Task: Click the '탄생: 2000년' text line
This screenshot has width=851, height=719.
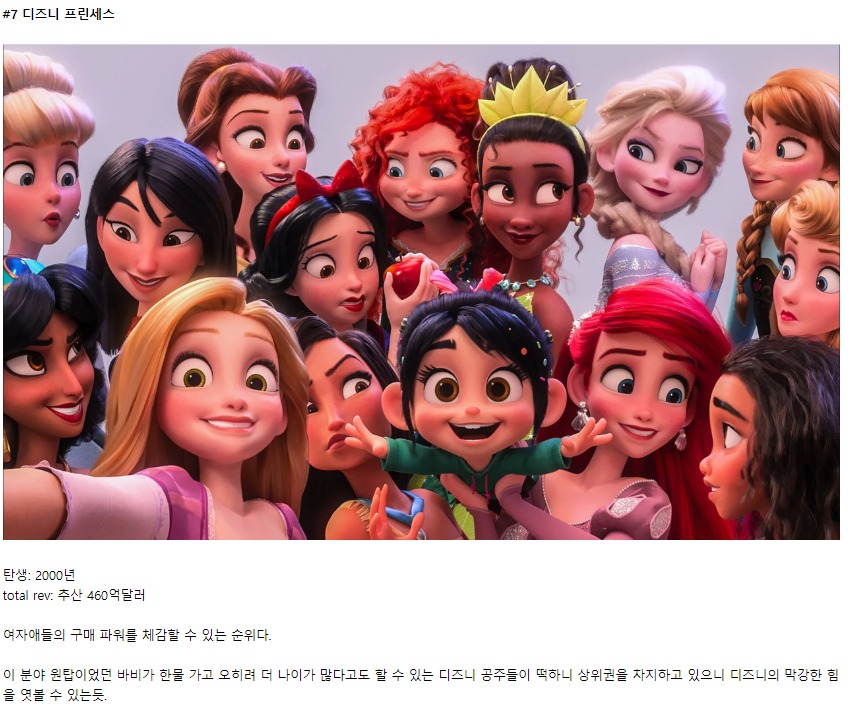Action: click(x=39, y=575)
